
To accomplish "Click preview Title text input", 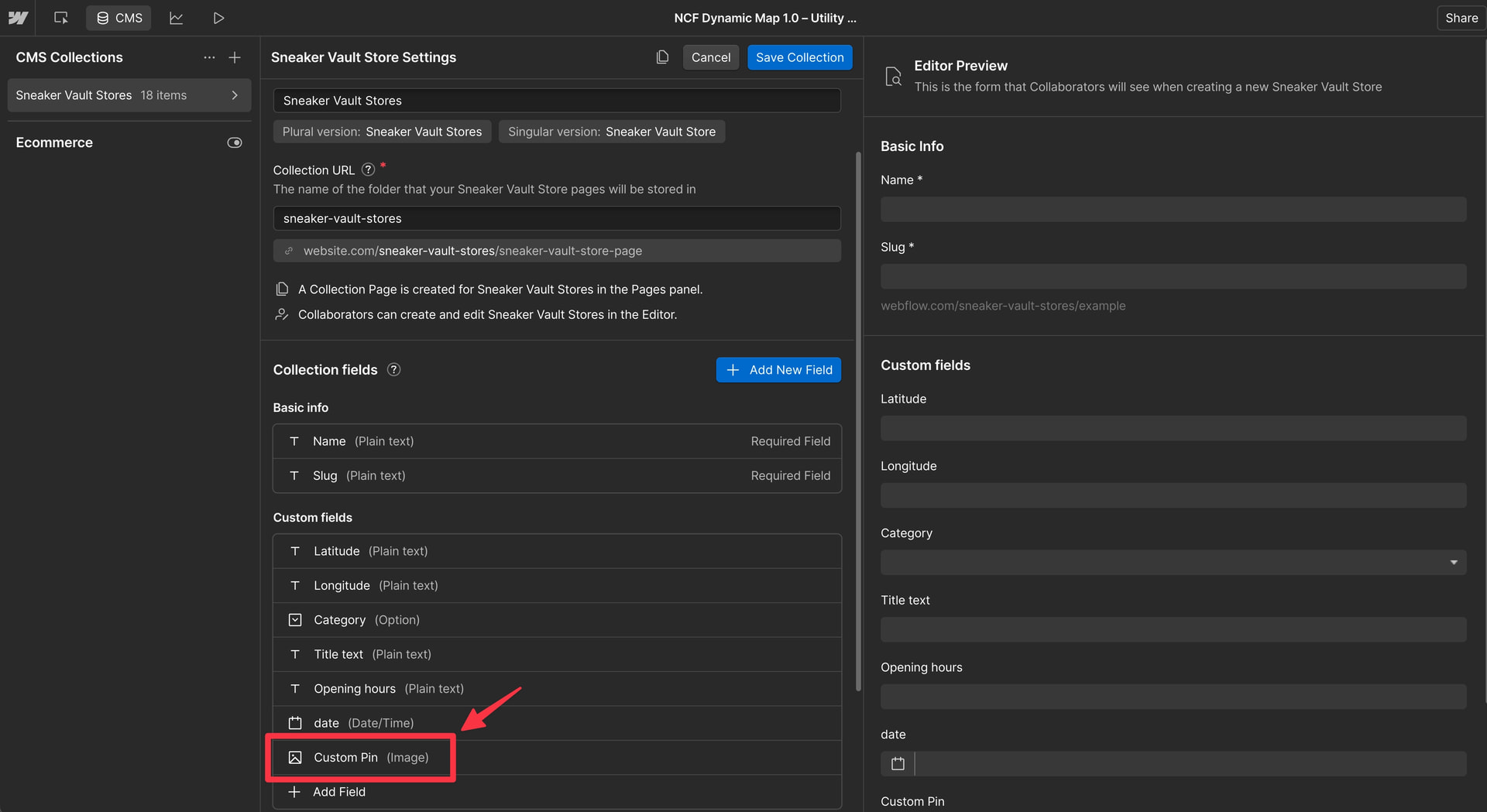I will tap(1173, 629).
